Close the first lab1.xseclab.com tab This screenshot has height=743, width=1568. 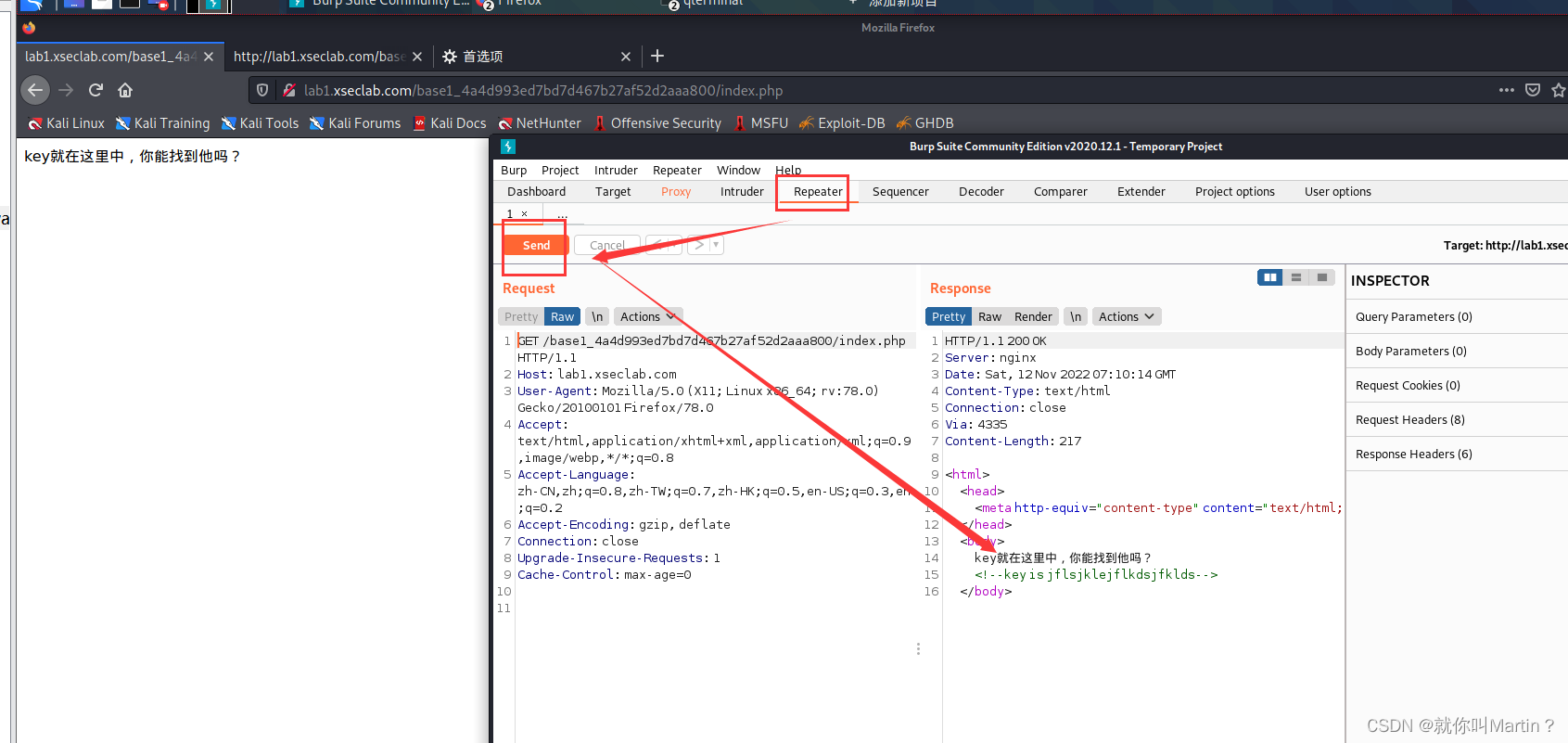(x=209, y=57)
